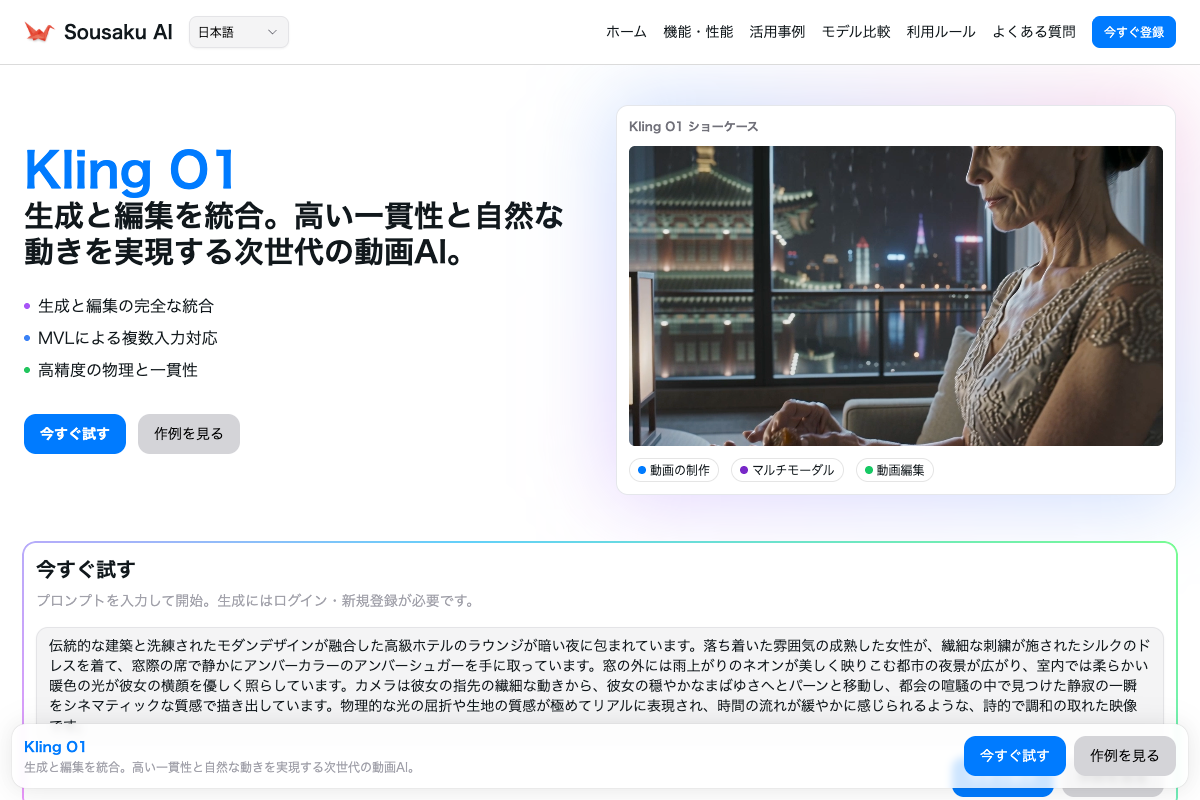This screenshot has width=1200, height=800.
Task: Open よくある質問 navigation link
Action: click(1034, 32)
